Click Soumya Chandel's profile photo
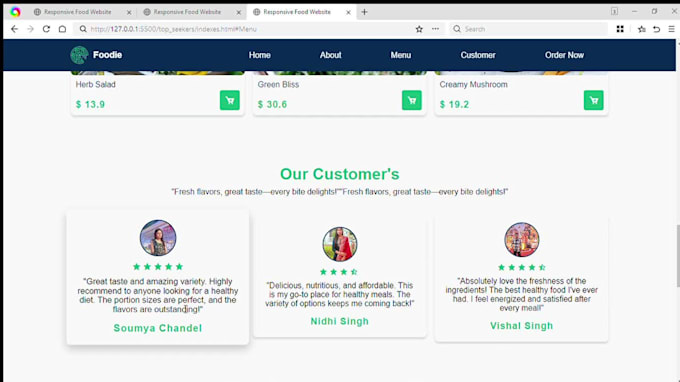 pyautogui.click(x=158, y=238)
